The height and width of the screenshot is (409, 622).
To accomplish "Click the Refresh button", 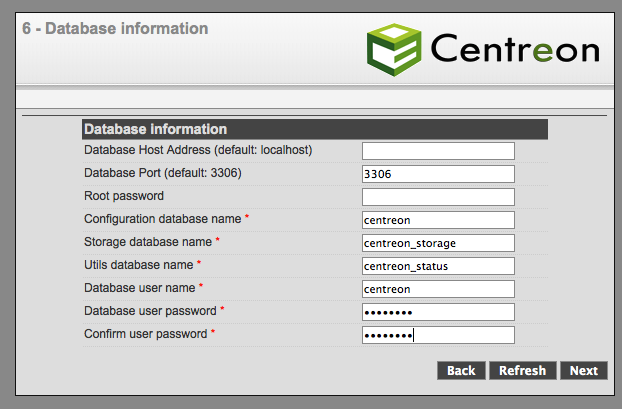I will click(522, 371).
